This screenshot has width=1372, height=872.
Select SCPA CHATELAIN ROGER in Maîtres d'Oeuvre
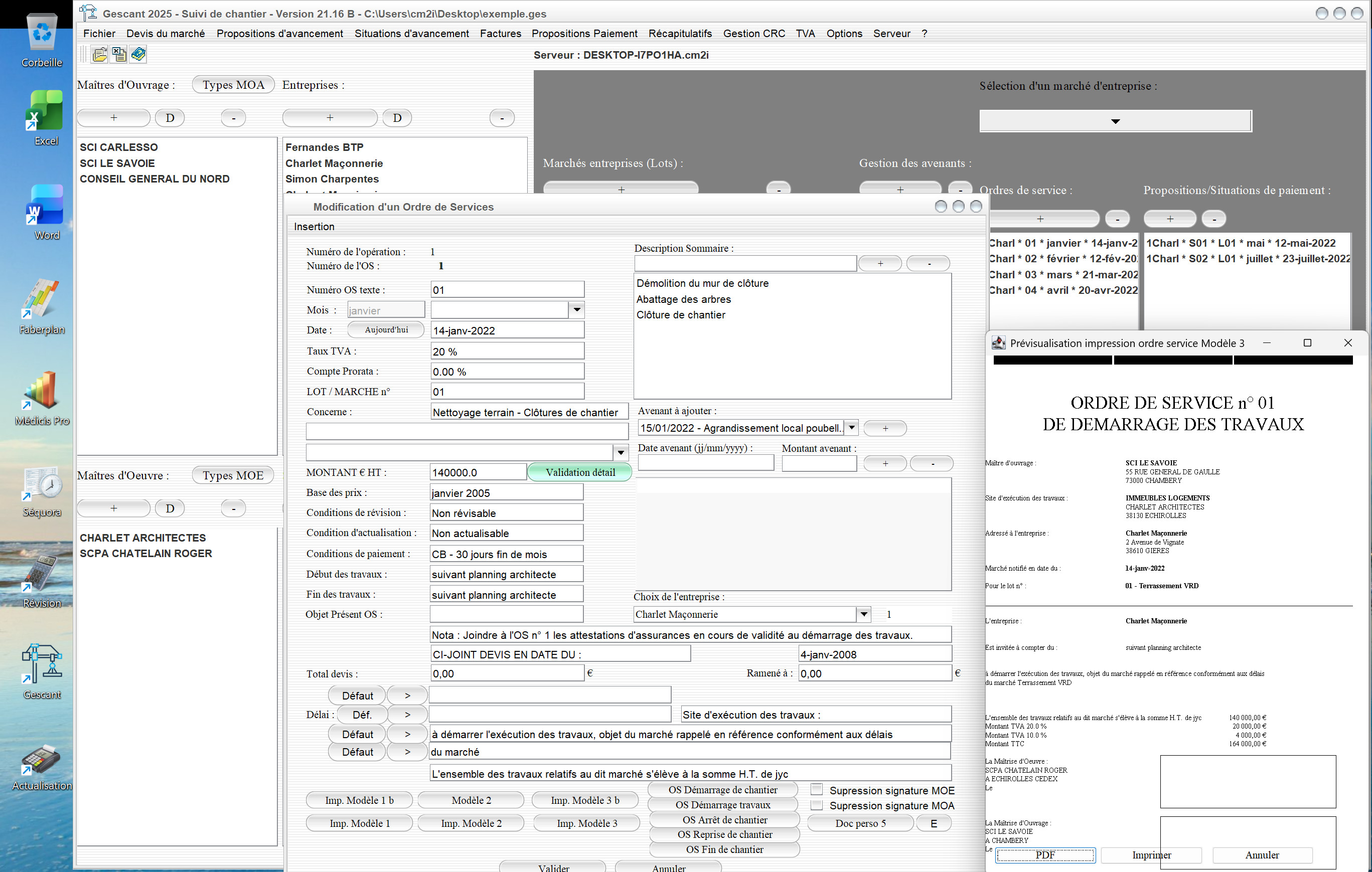[x=146, y=553]
